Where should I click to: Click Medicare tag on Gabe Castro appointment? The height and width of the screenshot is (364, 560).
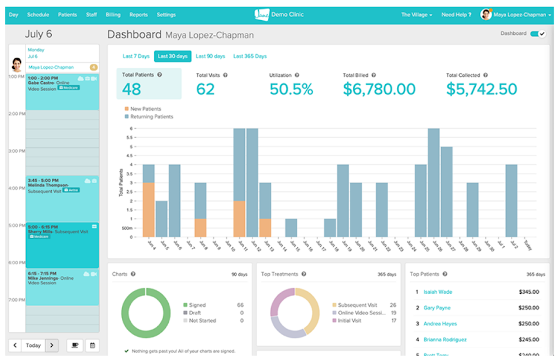click(x=69, y=88)
